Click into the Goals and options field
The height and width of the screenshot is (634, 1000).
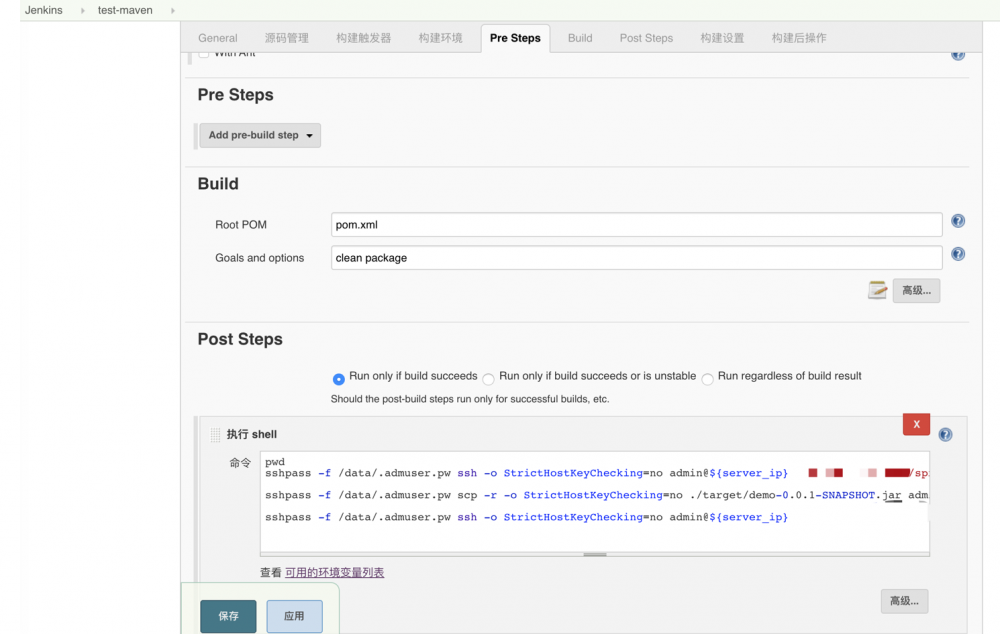coord(636,258)
